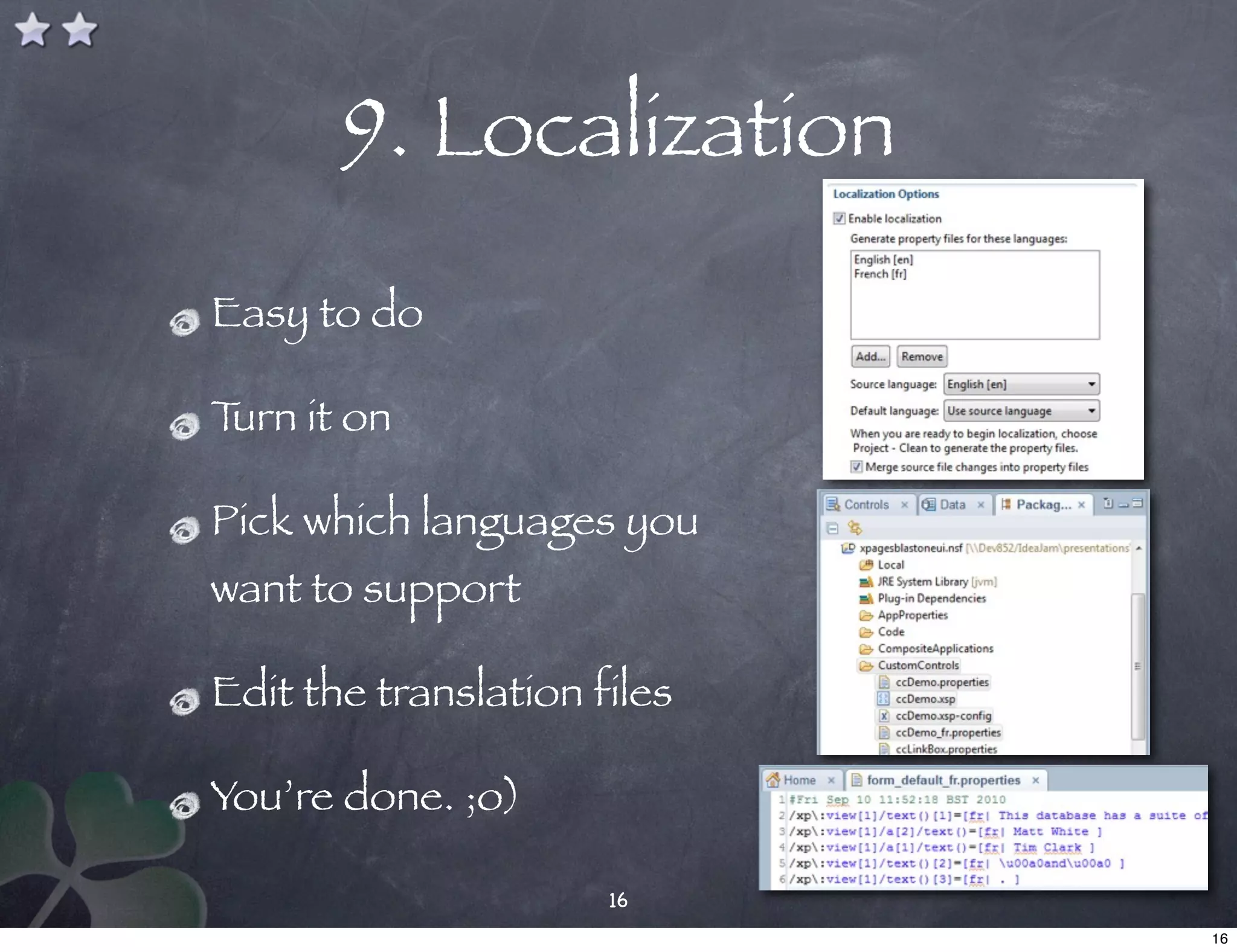Open ccDemo_fr.properties in the tree
Viewport: 1237px width, 952px height.
[948, 733]
